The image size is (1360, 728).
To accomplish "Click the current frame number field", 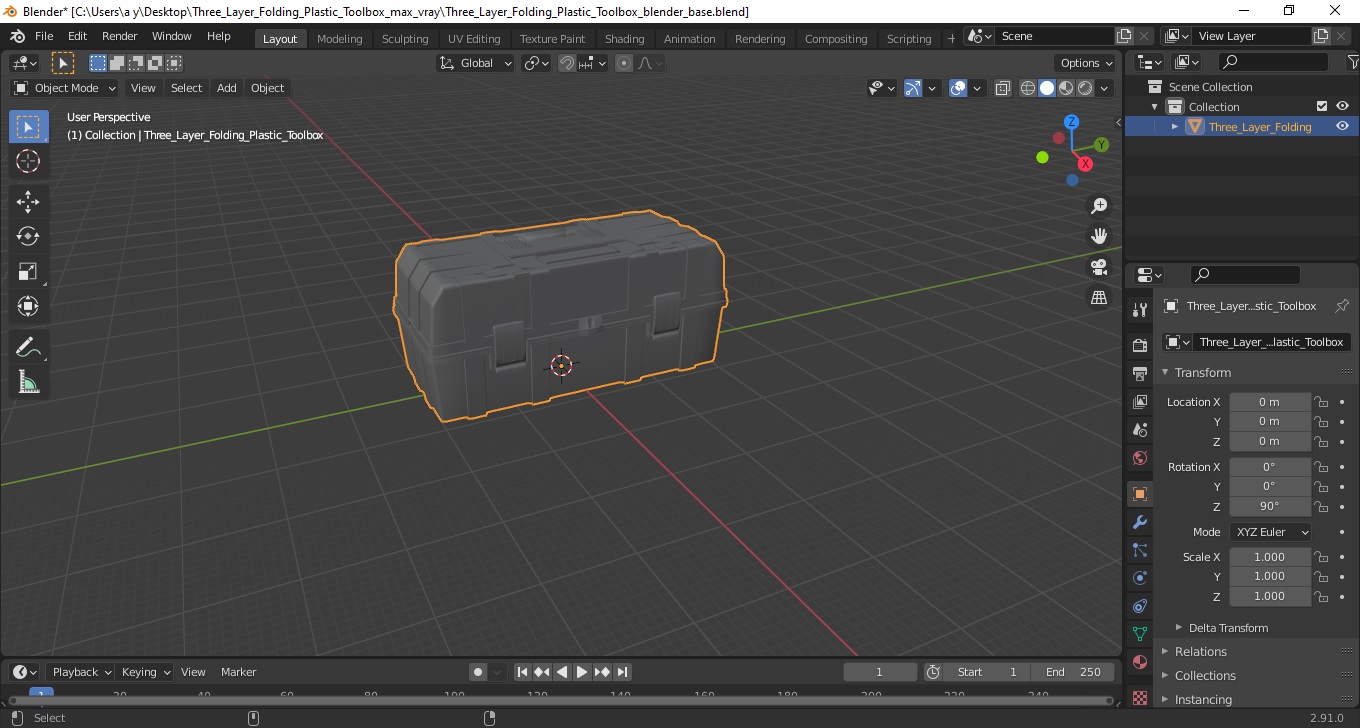I will coord(880,672).
